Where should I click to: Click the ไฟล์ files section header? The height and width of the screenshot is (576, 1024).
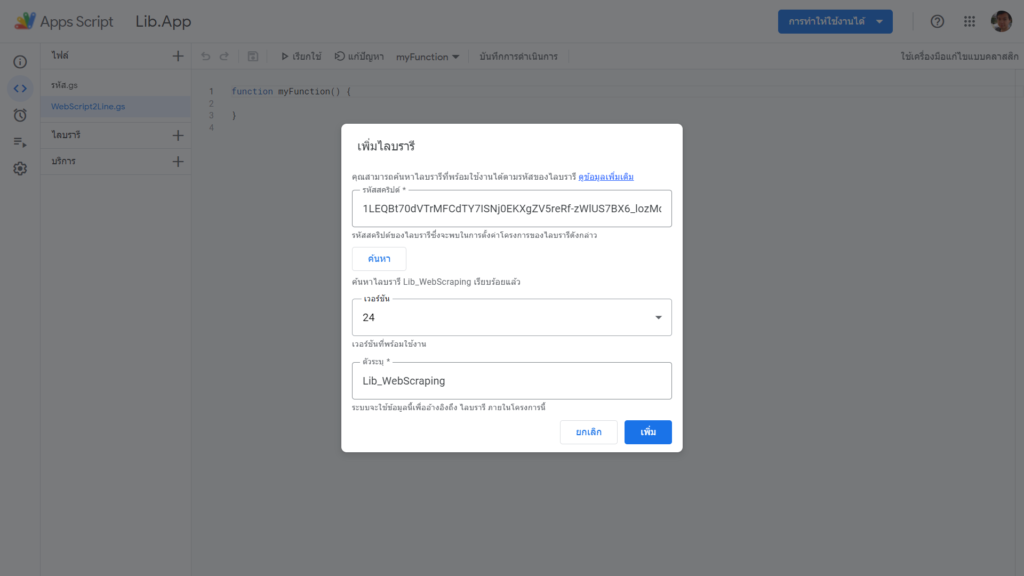(x=60, y=56)
